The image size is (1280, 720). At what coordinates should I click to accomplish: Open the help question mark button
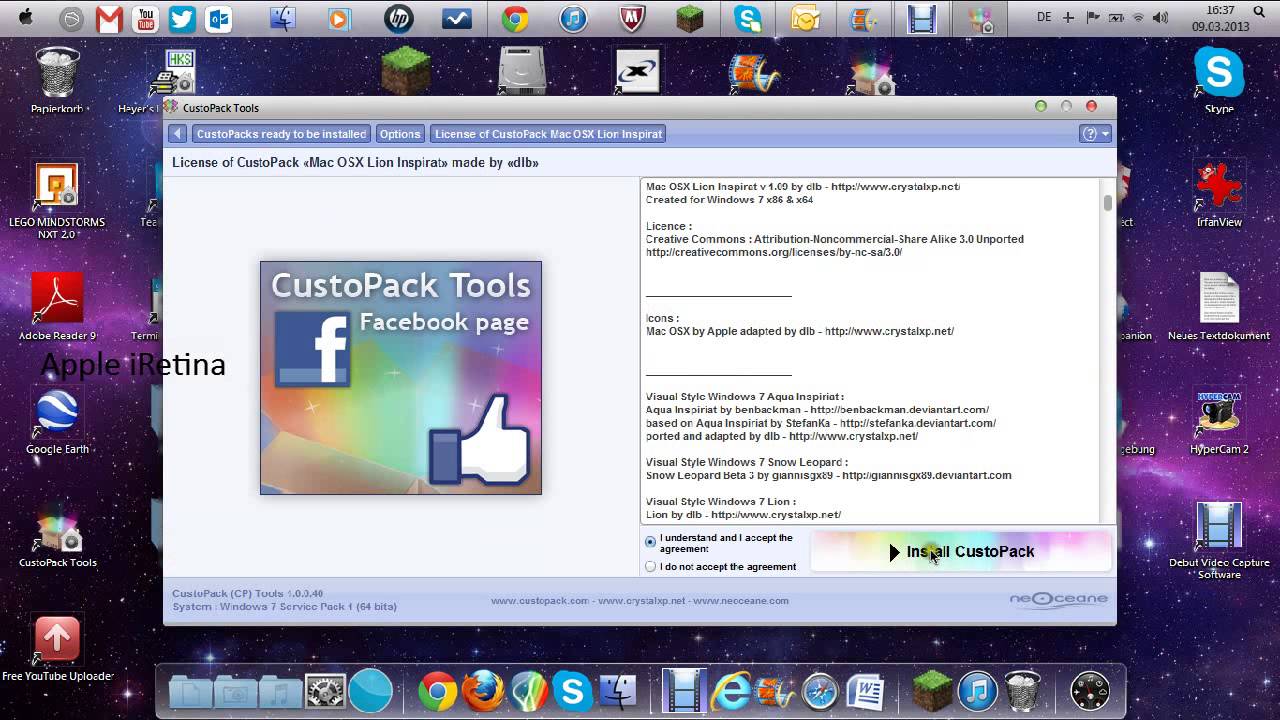[1089, 134]
